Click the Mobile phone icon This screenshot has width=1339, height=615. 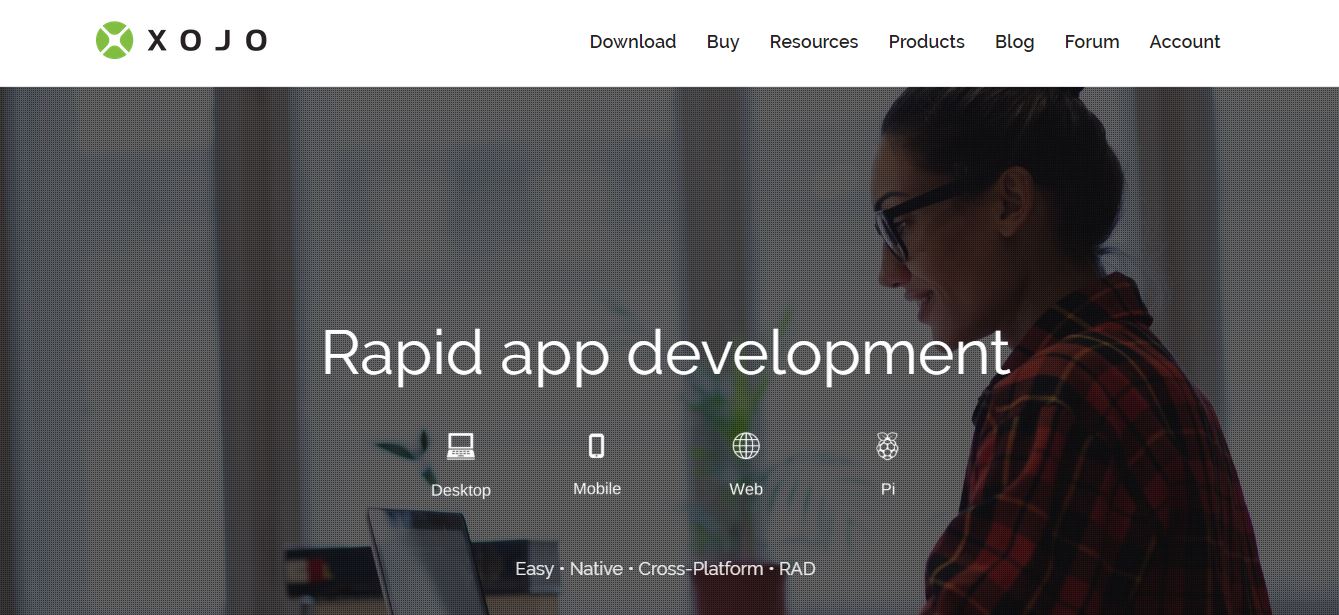coord(597,445)
